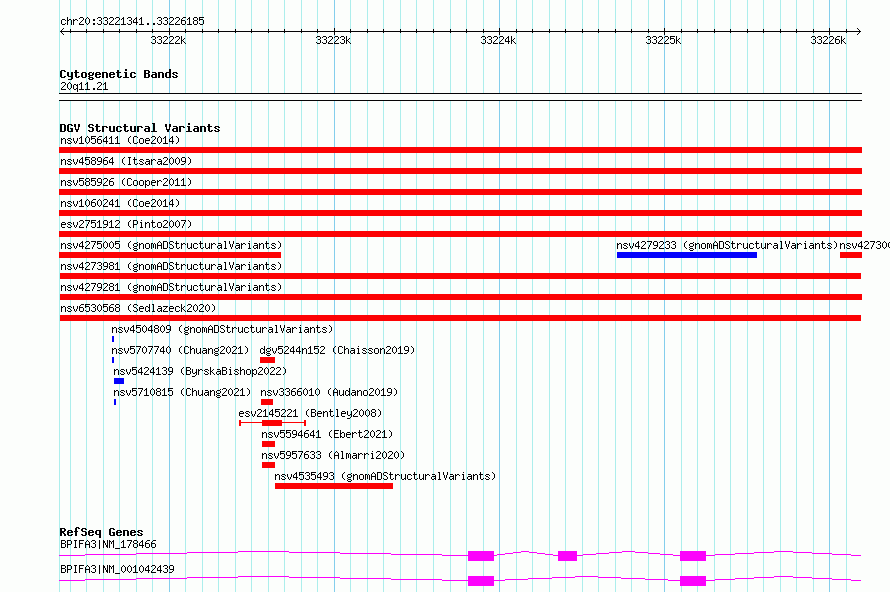Open the nsv5594641 (Ebert2021) label
This screenshot has width=890, height=592.
(327, 434)
